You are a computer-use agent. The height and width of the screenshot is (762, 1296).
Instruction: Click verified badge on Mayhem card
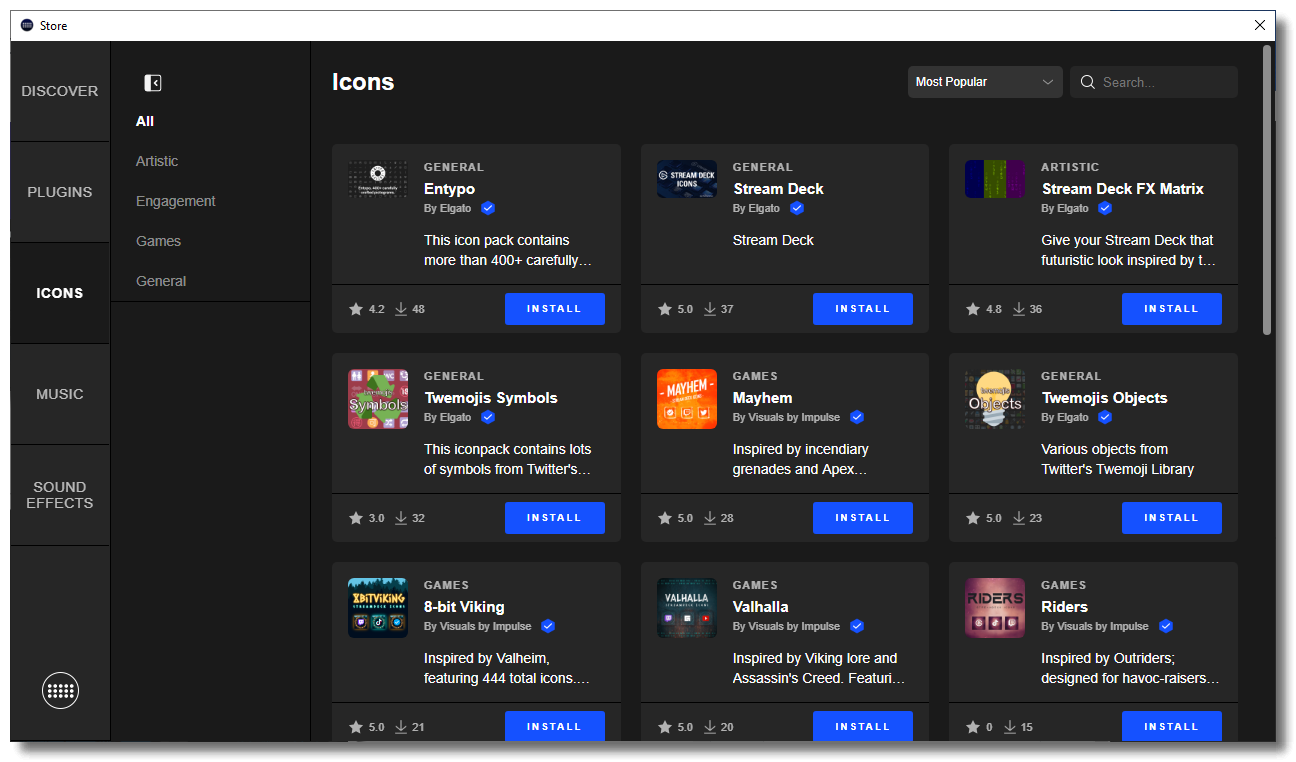pyautogui.click(x=857, y=417)
